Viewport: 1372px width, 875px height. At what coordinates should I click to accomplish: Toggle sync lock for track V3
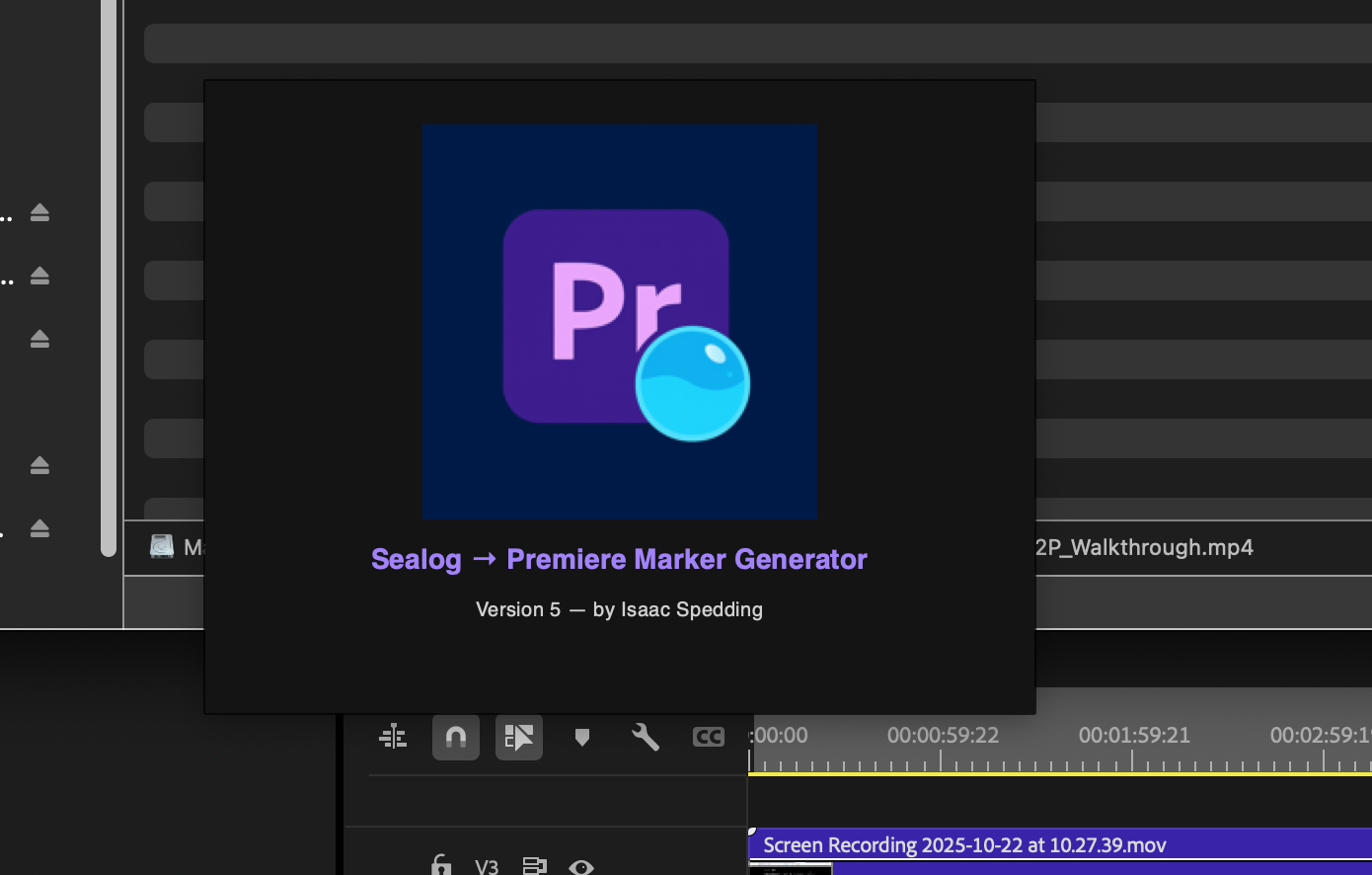coord(534,866)
